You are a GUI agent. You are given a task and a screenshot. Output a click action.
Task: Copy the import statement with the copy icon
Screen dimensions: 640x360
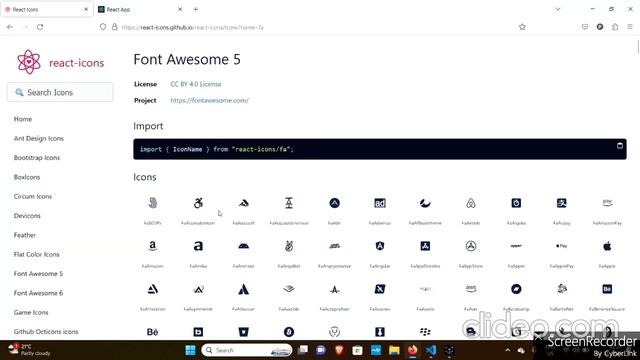point(620,145)
